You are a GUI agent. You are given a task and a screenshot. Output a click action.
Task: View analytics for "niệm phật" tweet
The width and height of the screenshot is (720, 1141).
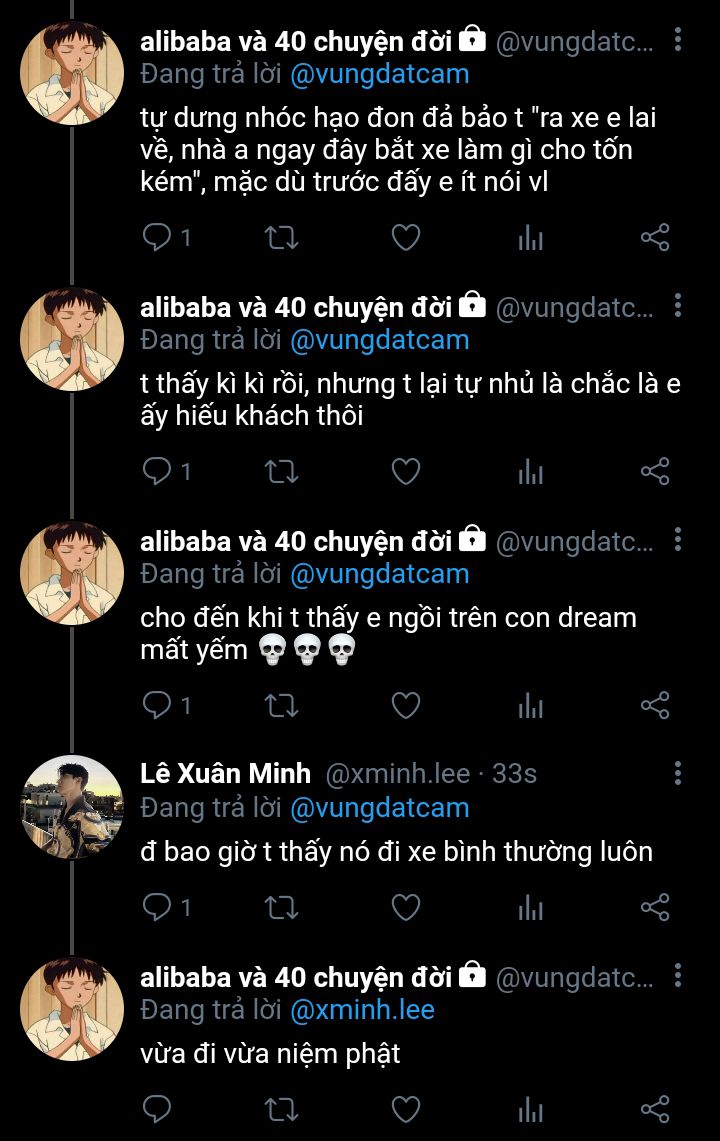coord(530,1109)
